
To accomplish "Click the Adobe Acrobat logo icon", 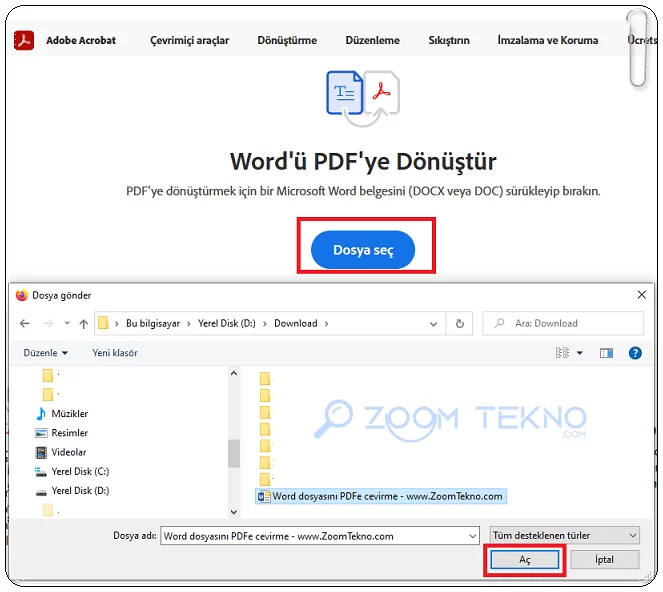I will click(x=24, y=40).
